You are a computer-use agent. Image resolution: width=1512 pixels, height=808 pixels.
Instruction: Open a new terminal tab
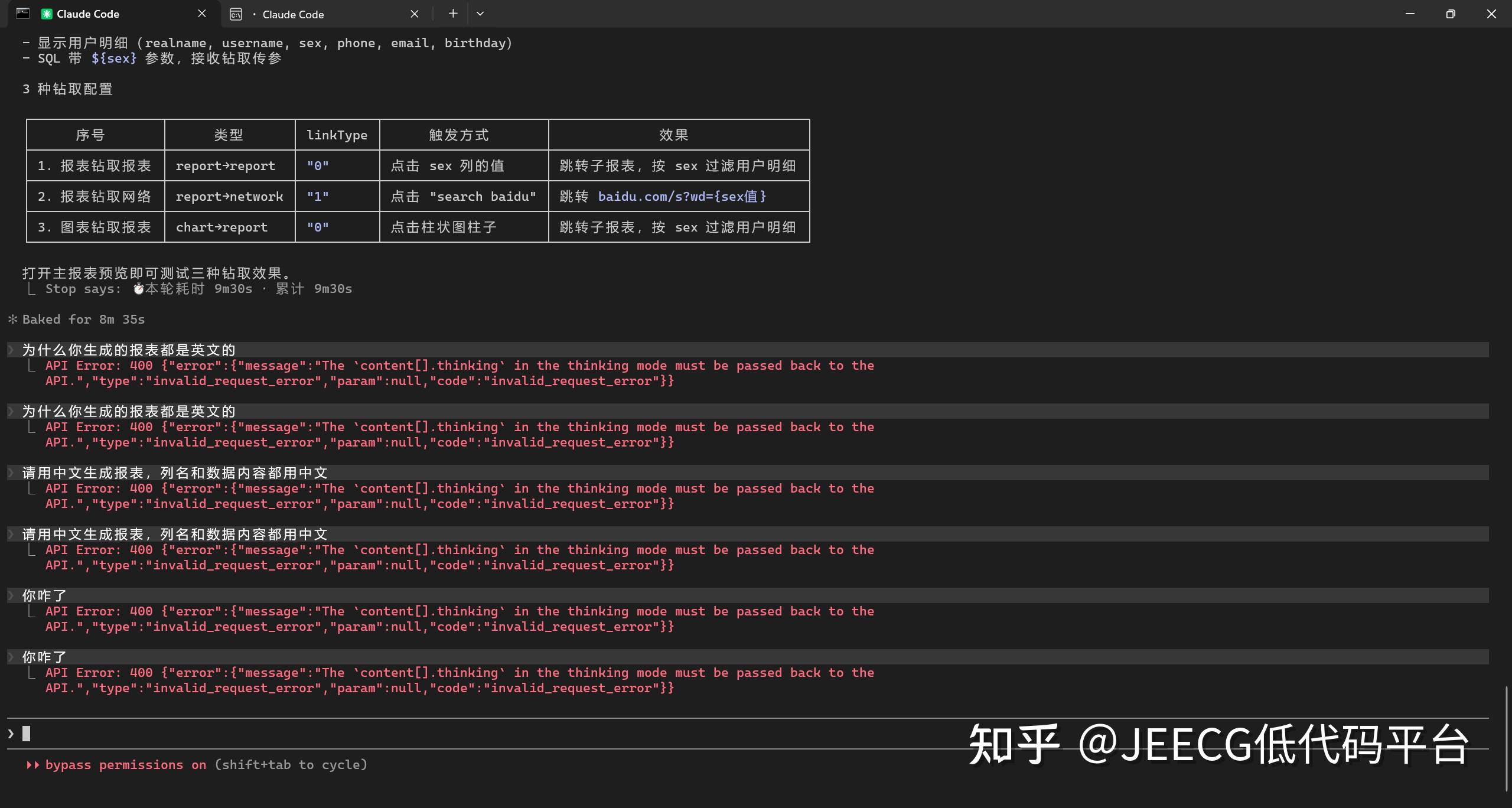point(453,14)
